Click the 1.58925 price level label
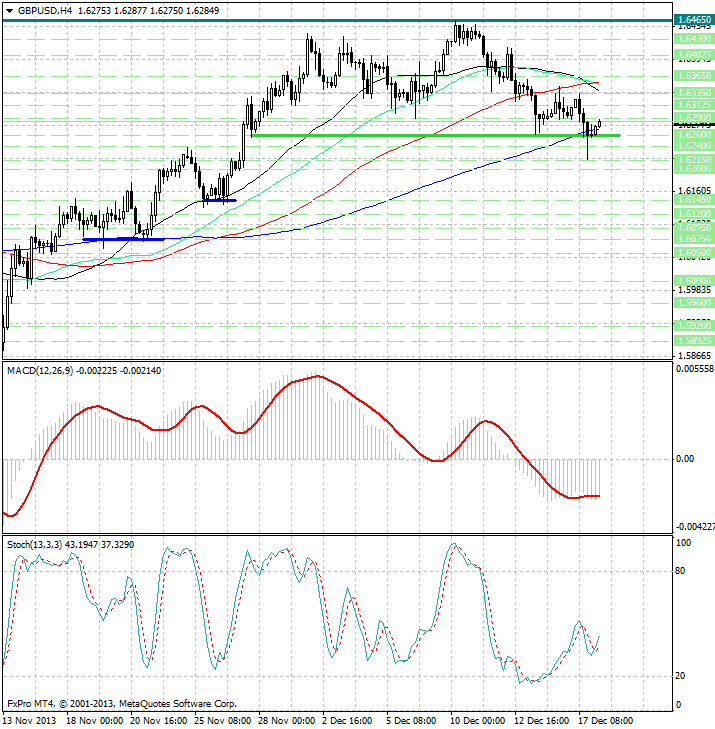715x729 pixels. click(694, 341)
